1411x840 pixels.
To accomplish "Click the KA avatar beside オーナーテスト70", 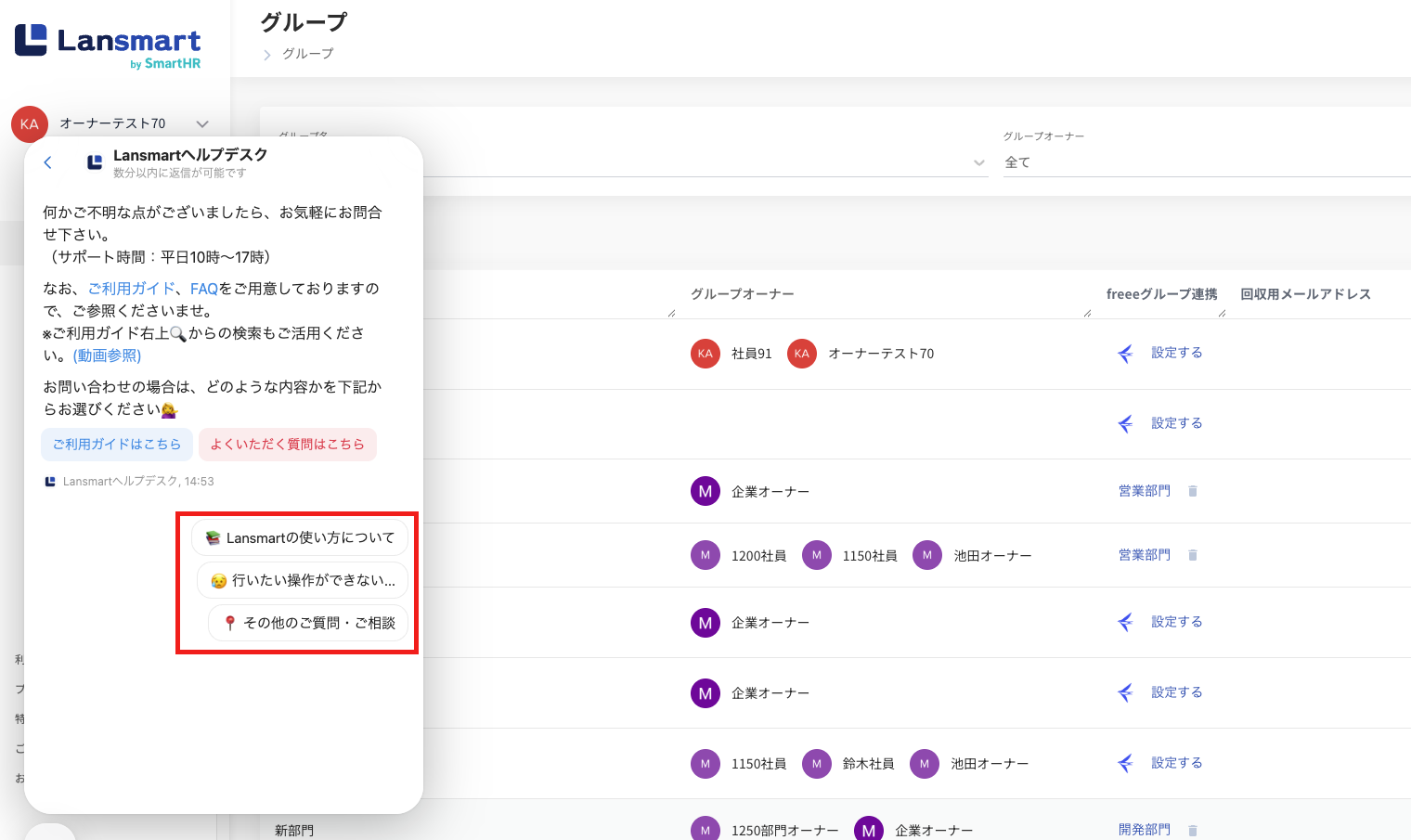I will click(x=801, y=354).
